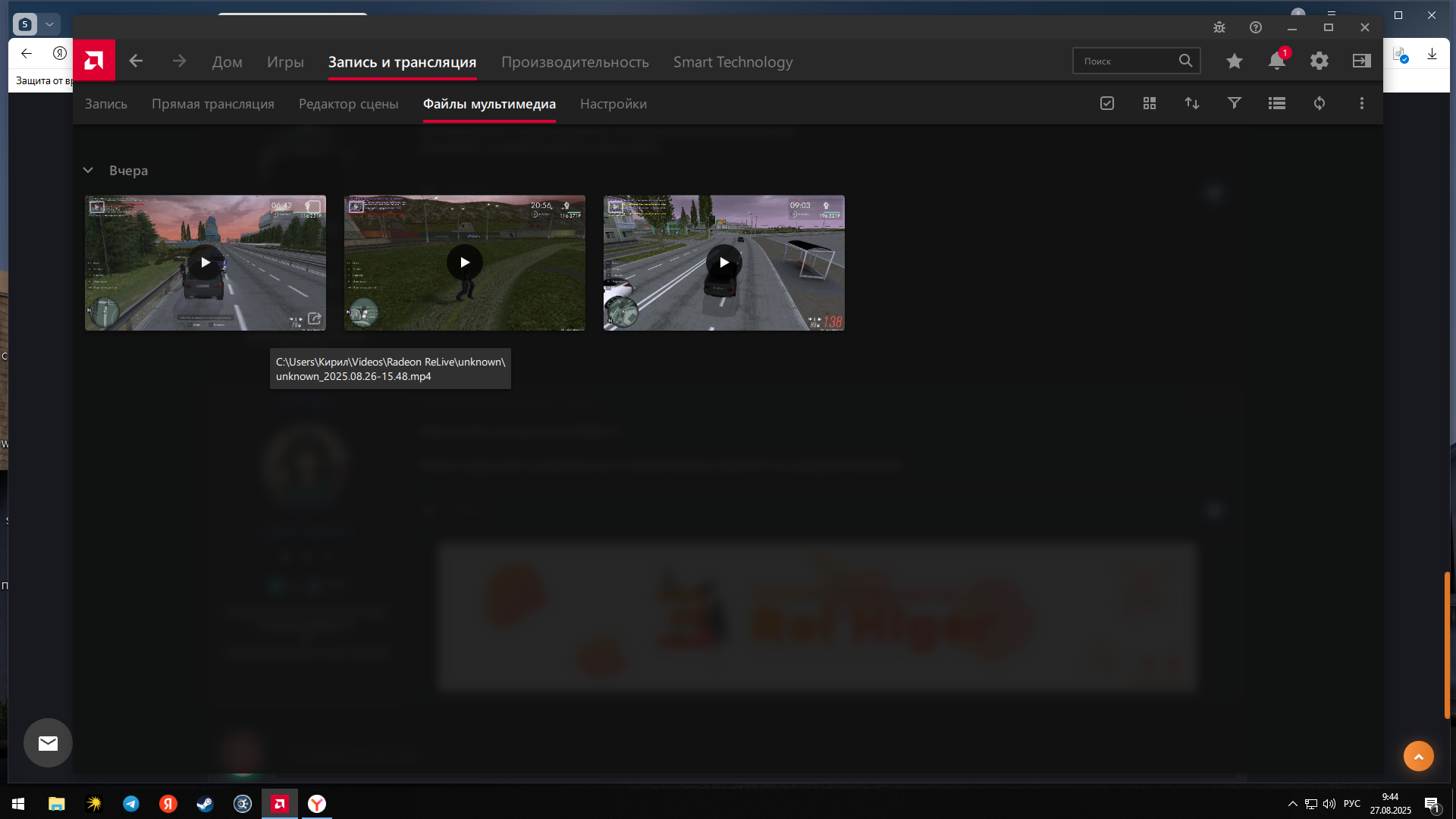
Task: Open favorites star icon
Action: coord(1235,61)
